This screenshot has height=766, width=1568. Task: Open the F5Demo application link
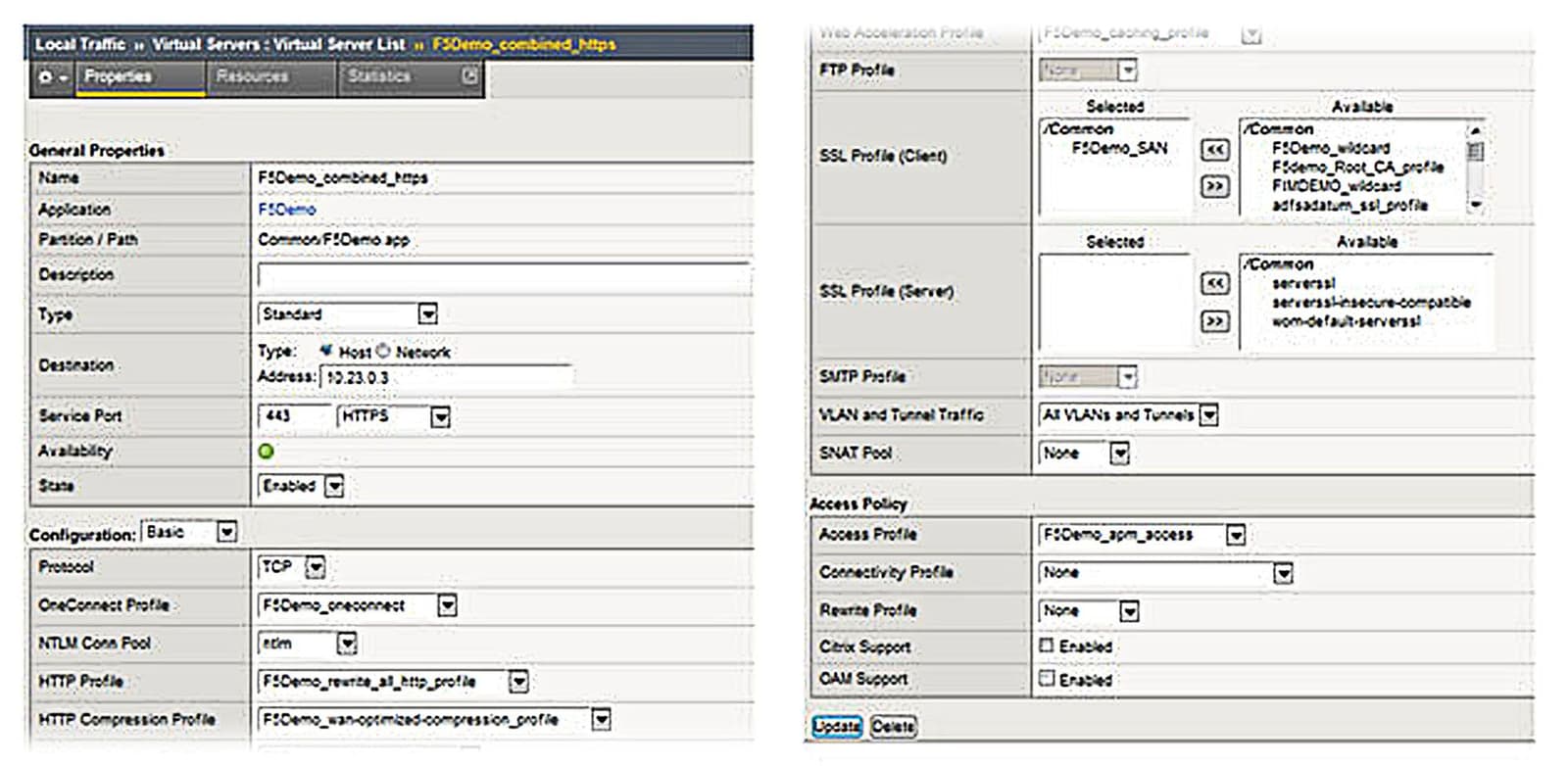pyautogui.click(x=286, y=210)
